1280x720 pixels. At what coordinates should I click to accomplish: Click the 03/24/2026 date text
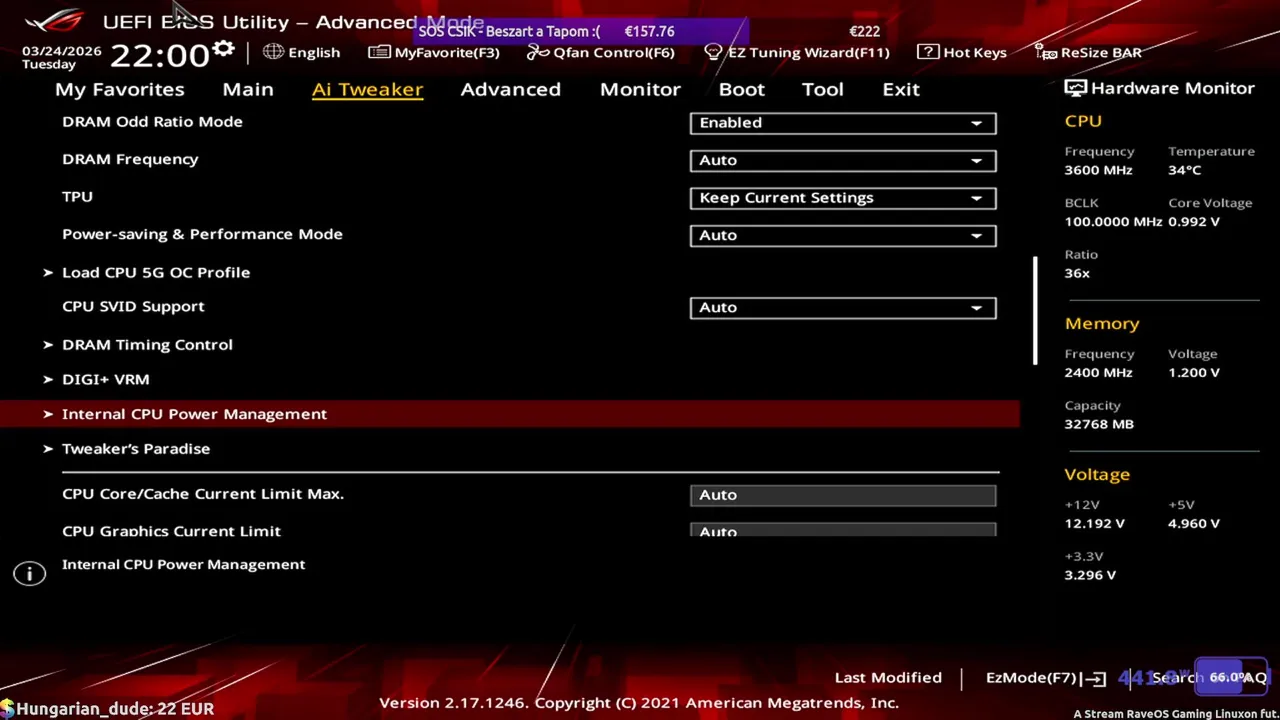pos(62,50)
